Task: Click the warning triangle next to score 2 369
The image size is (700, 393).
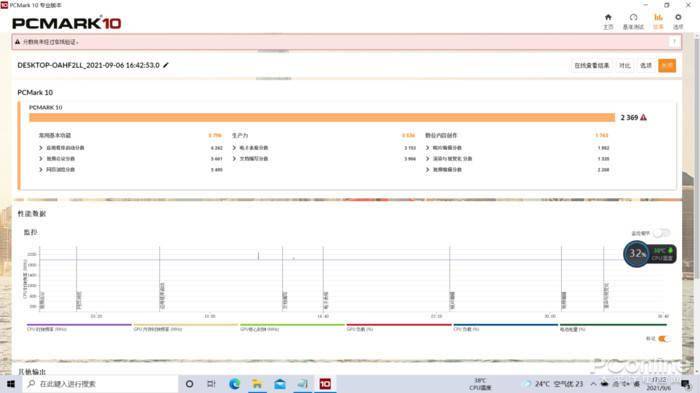Action: [x=643, y=117]
